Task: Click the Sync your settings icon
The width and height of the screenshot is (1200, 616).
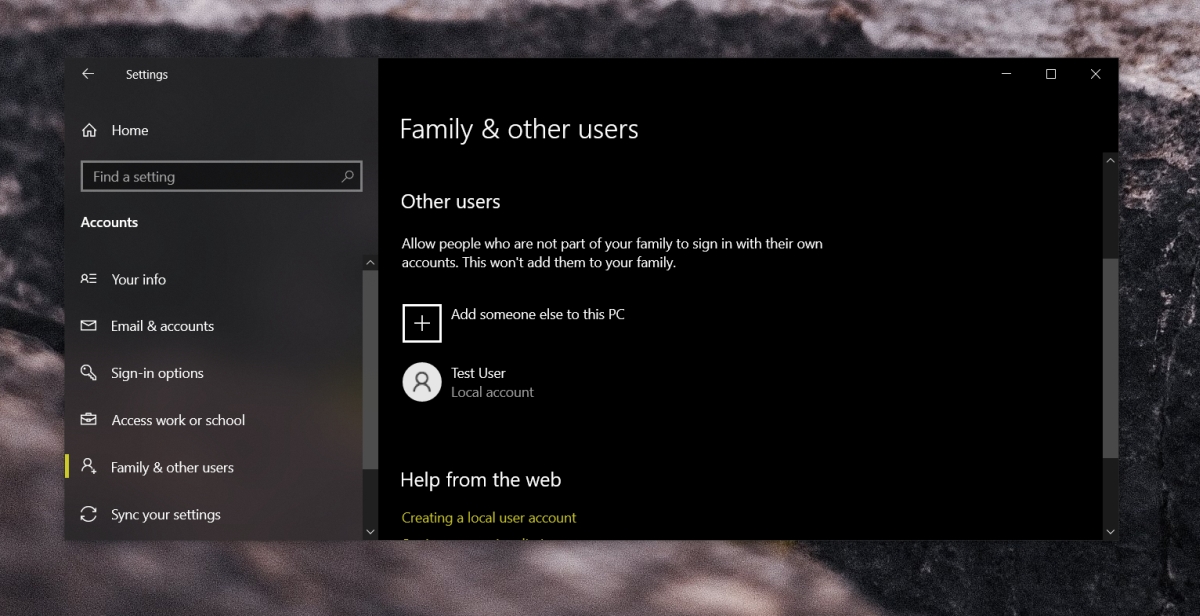Action: (x=89, y=514)
